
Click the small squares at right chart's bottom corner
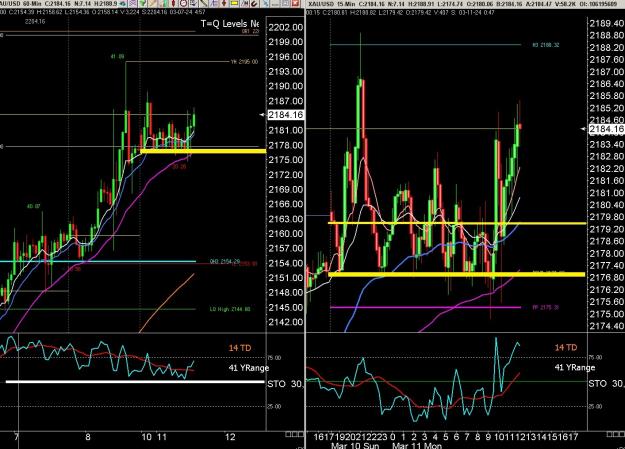coord(616,434)
